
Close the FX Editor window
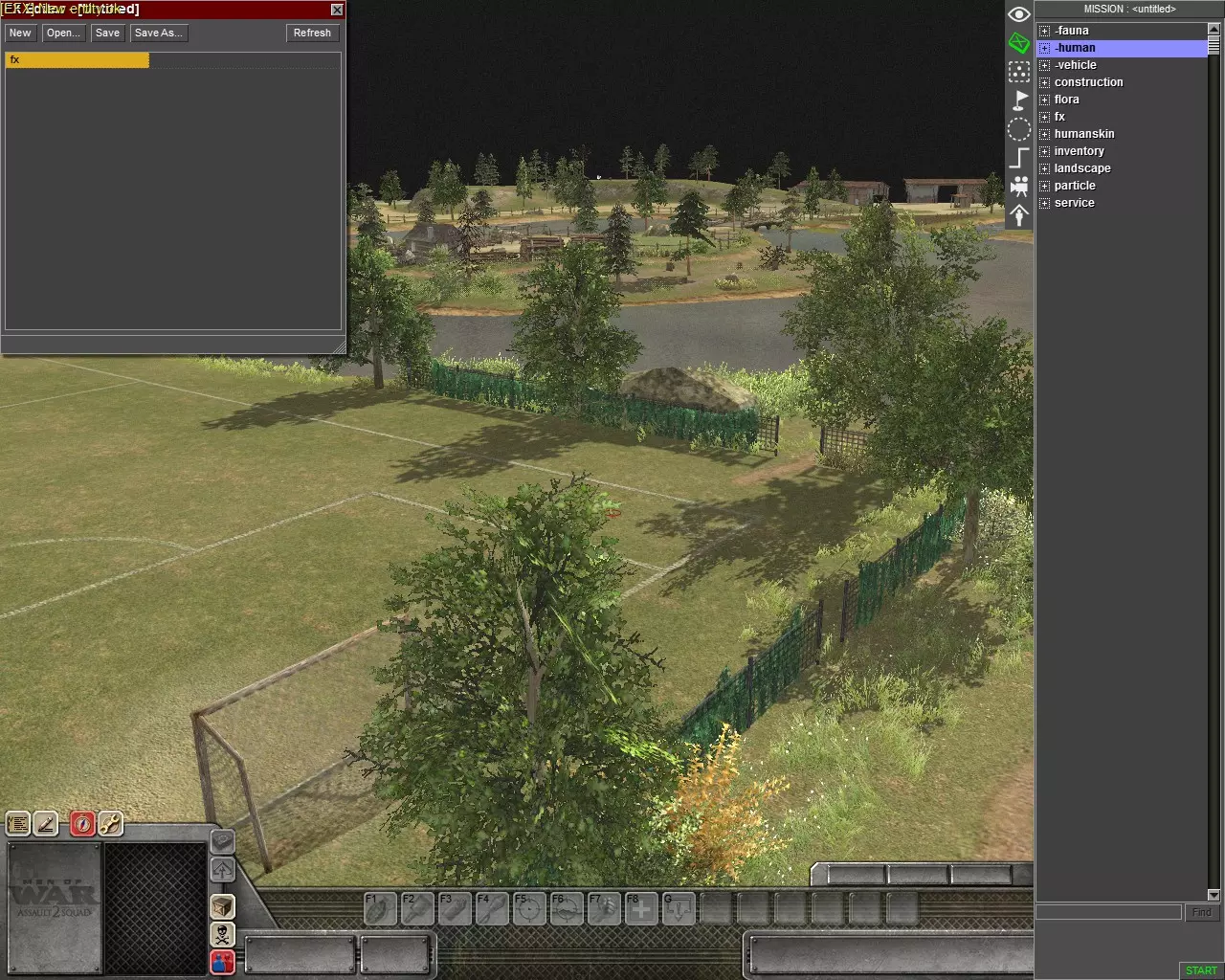337,10
